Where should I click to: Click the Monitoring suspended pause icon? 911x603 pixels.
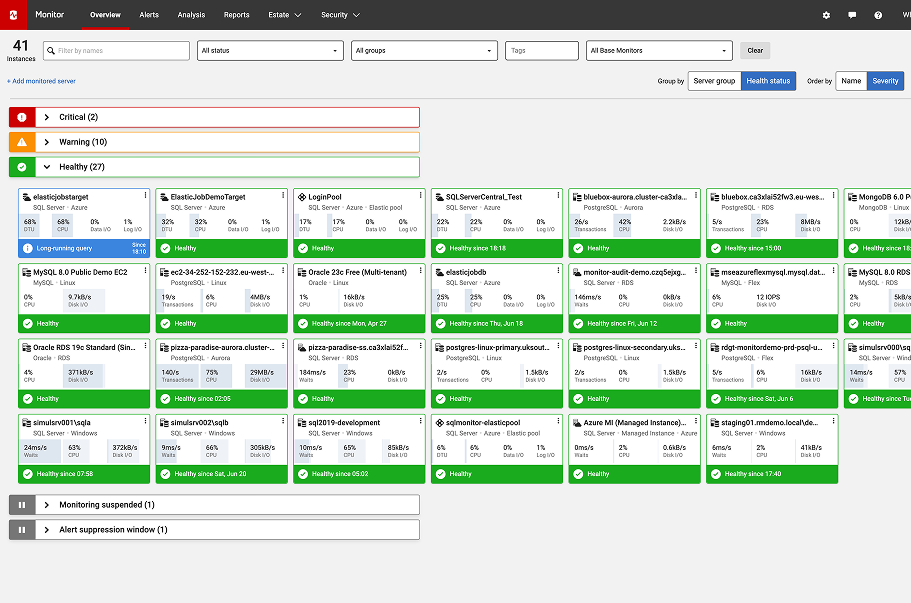pos(22,505)
